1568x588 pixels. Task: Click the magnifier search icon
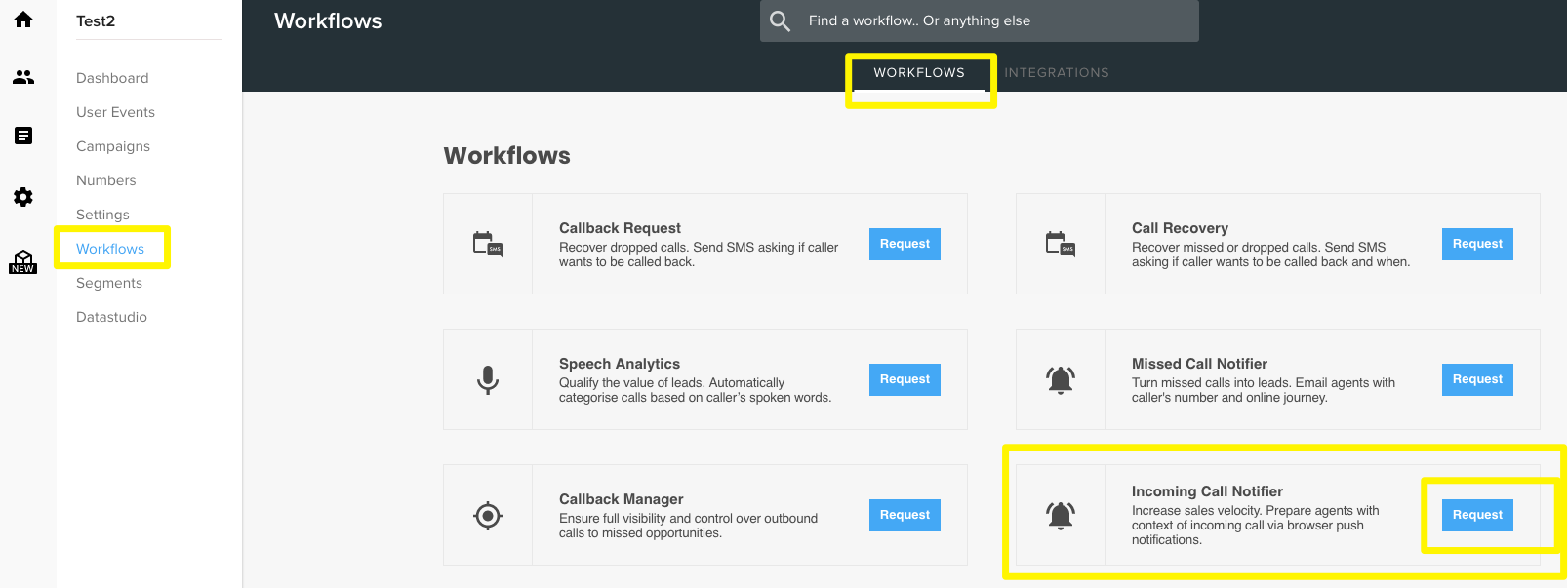(x=780, y=20)
